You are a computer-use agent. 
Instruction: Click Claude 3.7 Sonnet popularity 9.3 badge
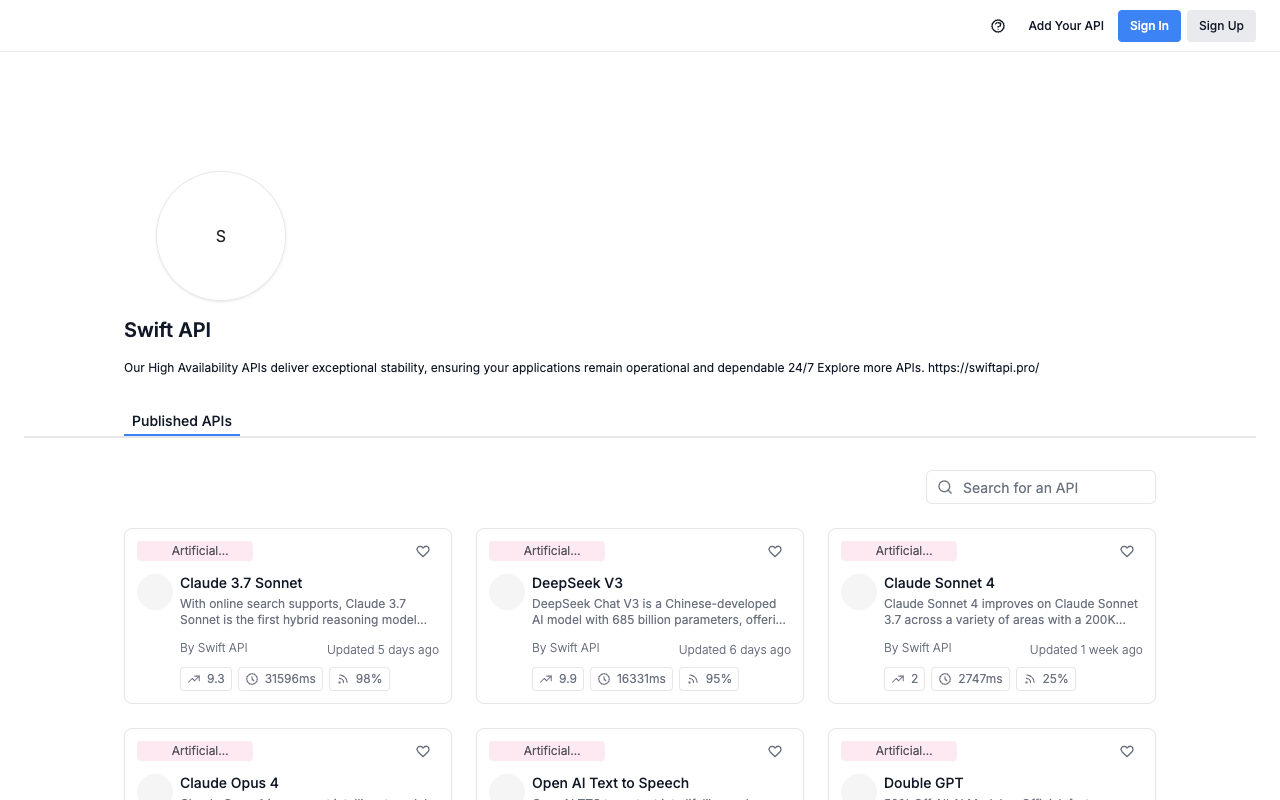click(x=206, y=679)
